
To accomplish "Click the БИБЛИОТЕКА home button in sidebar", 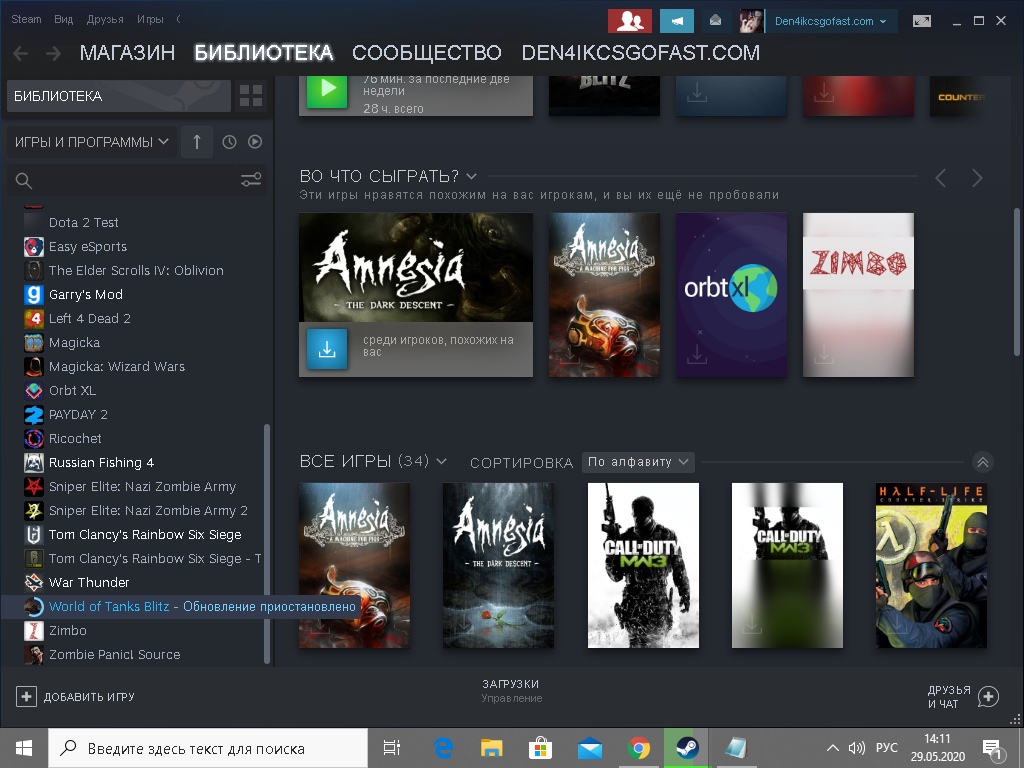I will [x=119, y=96].
